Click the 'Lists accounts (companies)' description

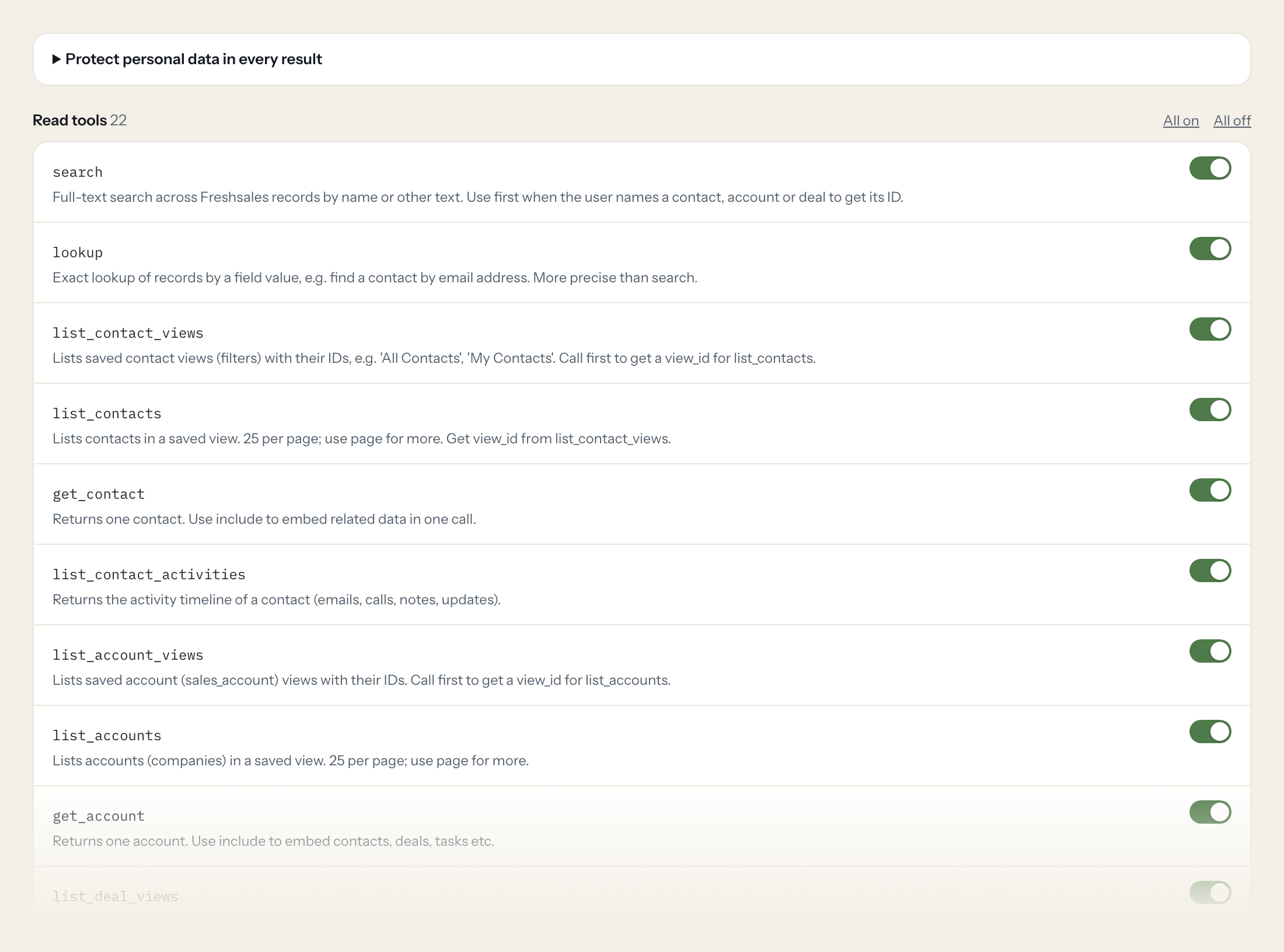291,761
